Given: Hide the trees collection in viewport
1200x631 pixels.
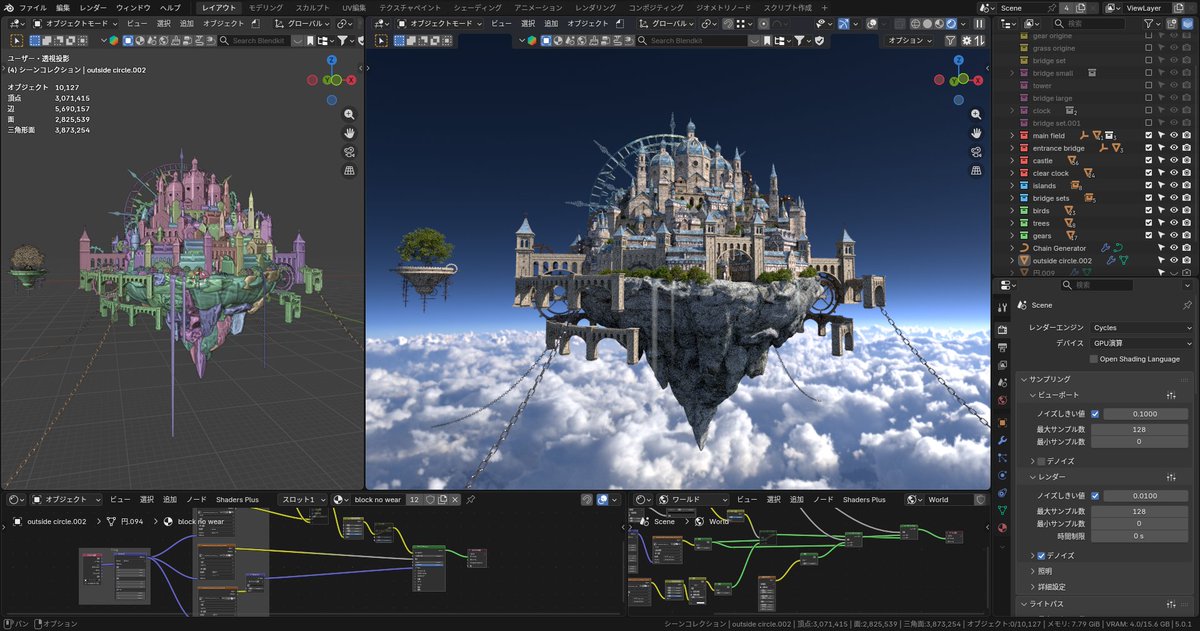Looking at the screenshot, I should click(x=1174, y=223).
